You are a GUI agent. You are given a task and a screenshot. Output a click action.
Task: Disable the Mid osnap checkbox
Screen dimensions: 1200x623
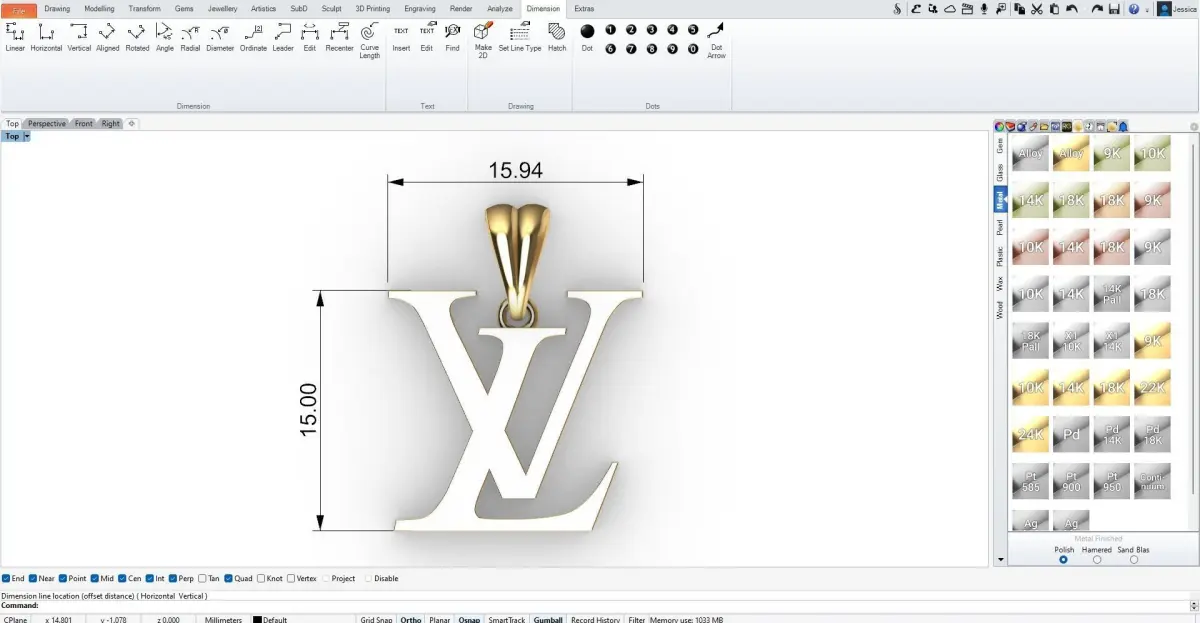[x=95, y=578]
